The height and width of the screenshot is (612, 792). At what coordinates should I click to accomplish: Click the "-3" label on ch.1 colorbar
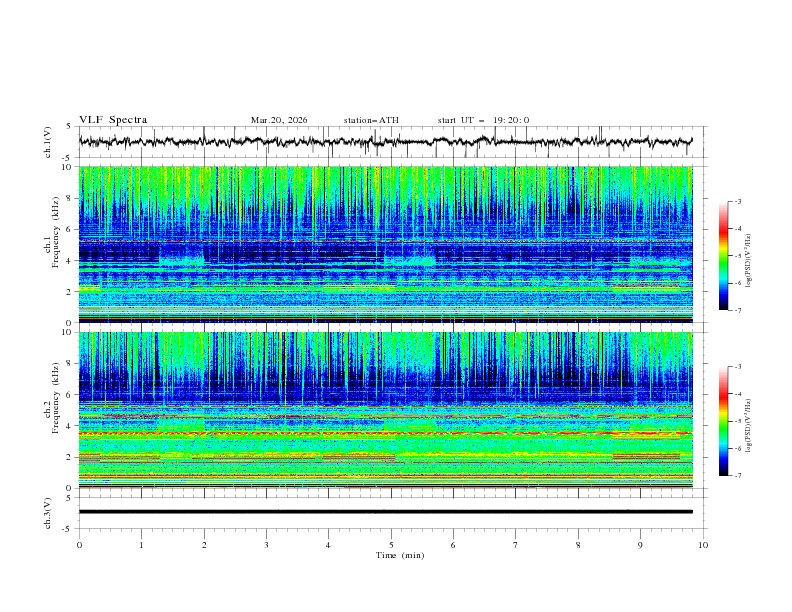(737, 201)
